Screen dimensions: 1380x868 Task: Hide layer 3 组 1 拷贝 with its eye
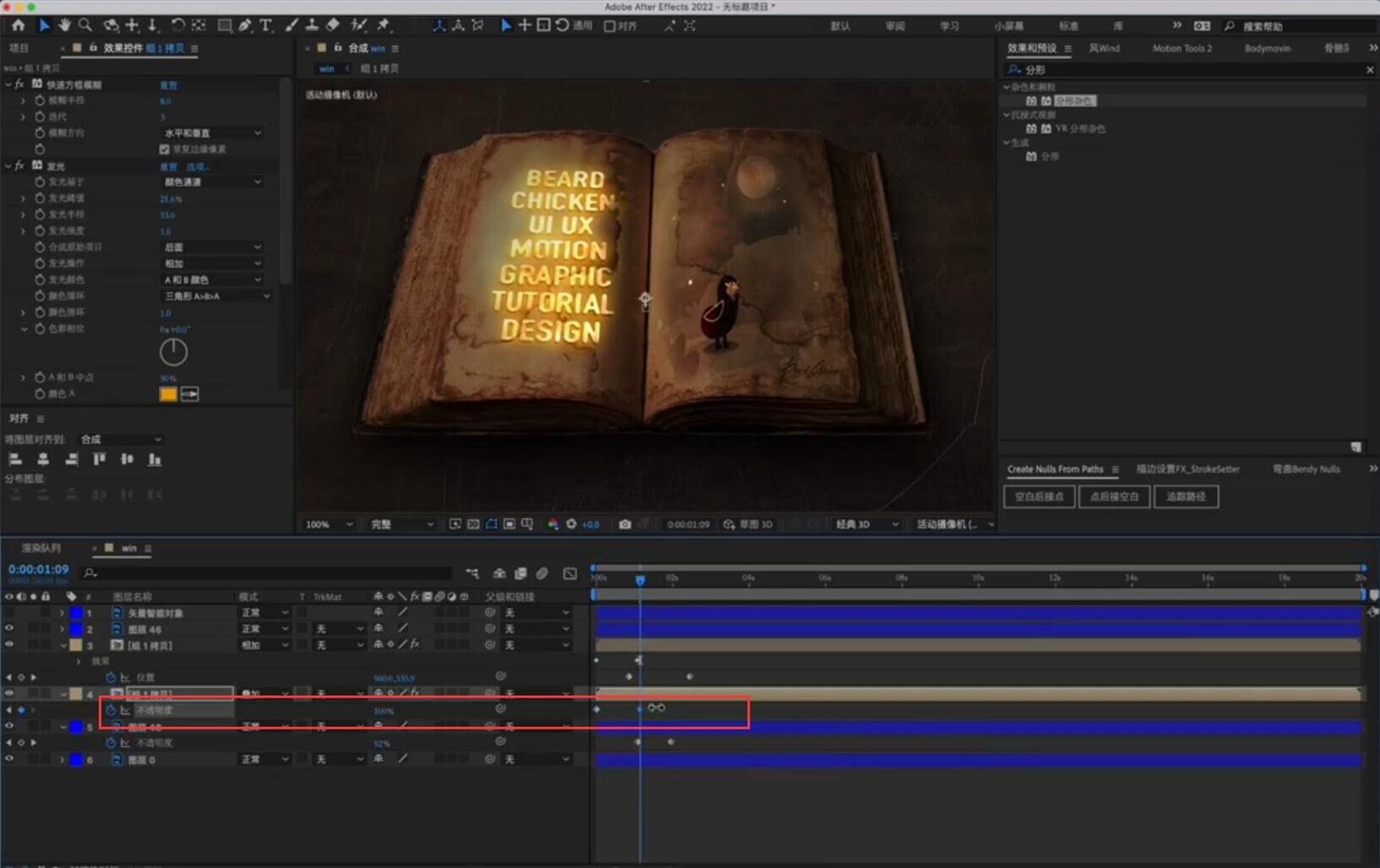[9, 645]
